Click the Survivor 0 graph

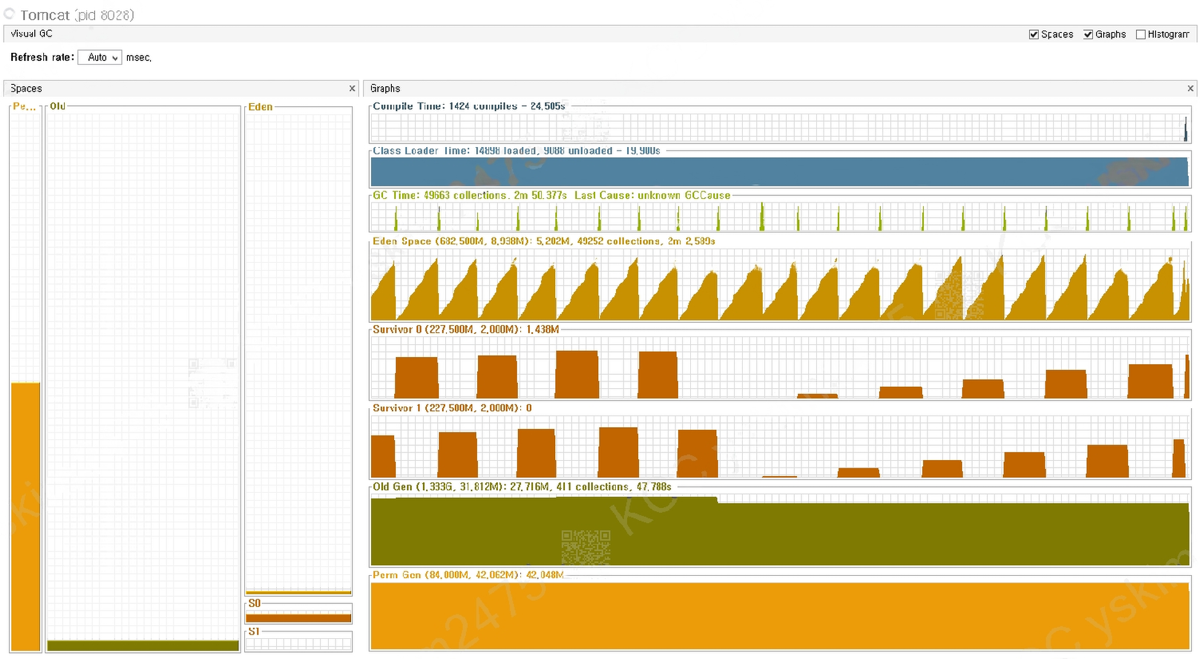pyautogui.click(x=780, y=365)
